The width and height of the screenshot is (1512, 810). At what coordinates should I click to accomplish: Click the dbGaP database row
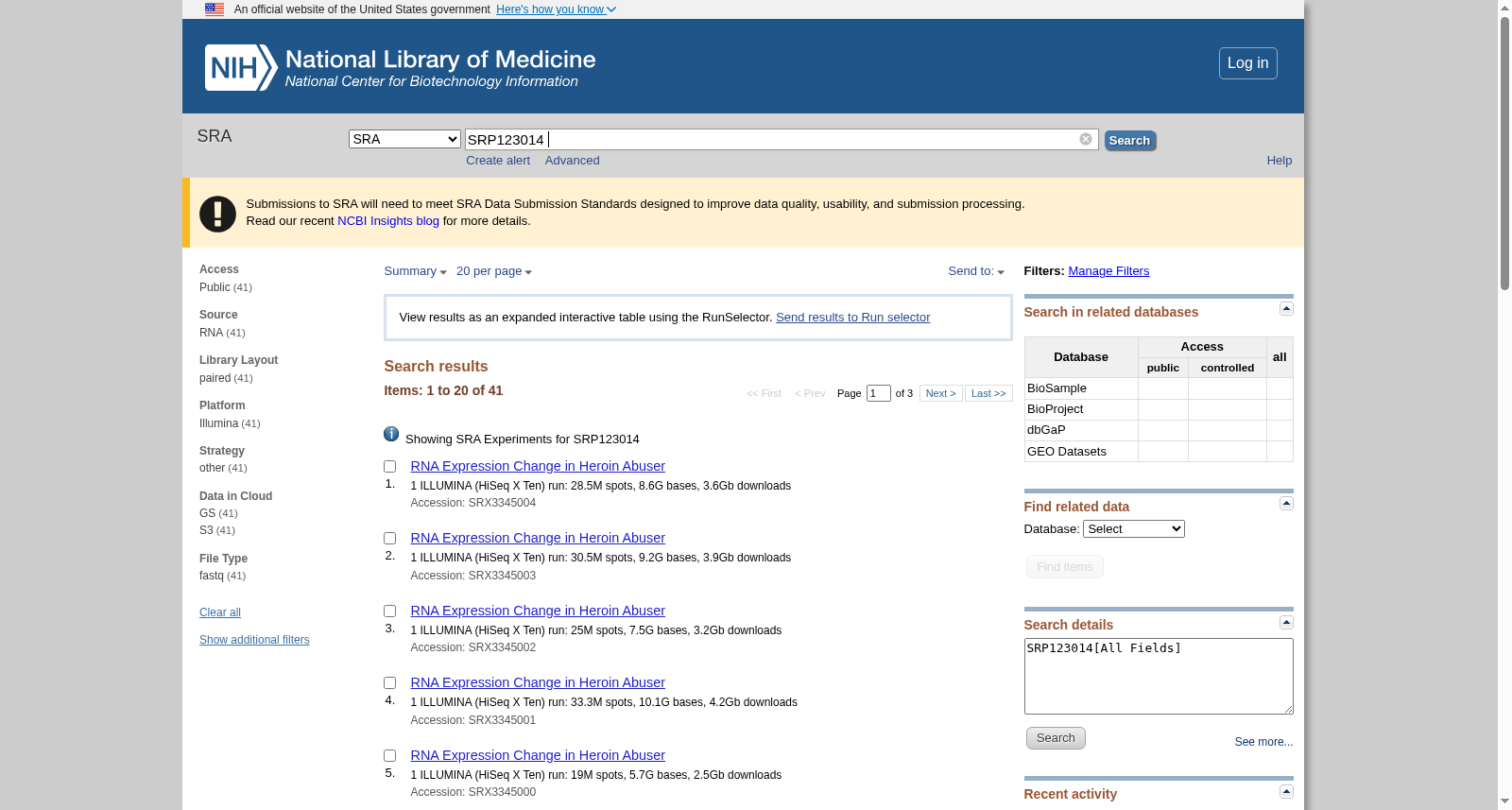click(1158, 430)
